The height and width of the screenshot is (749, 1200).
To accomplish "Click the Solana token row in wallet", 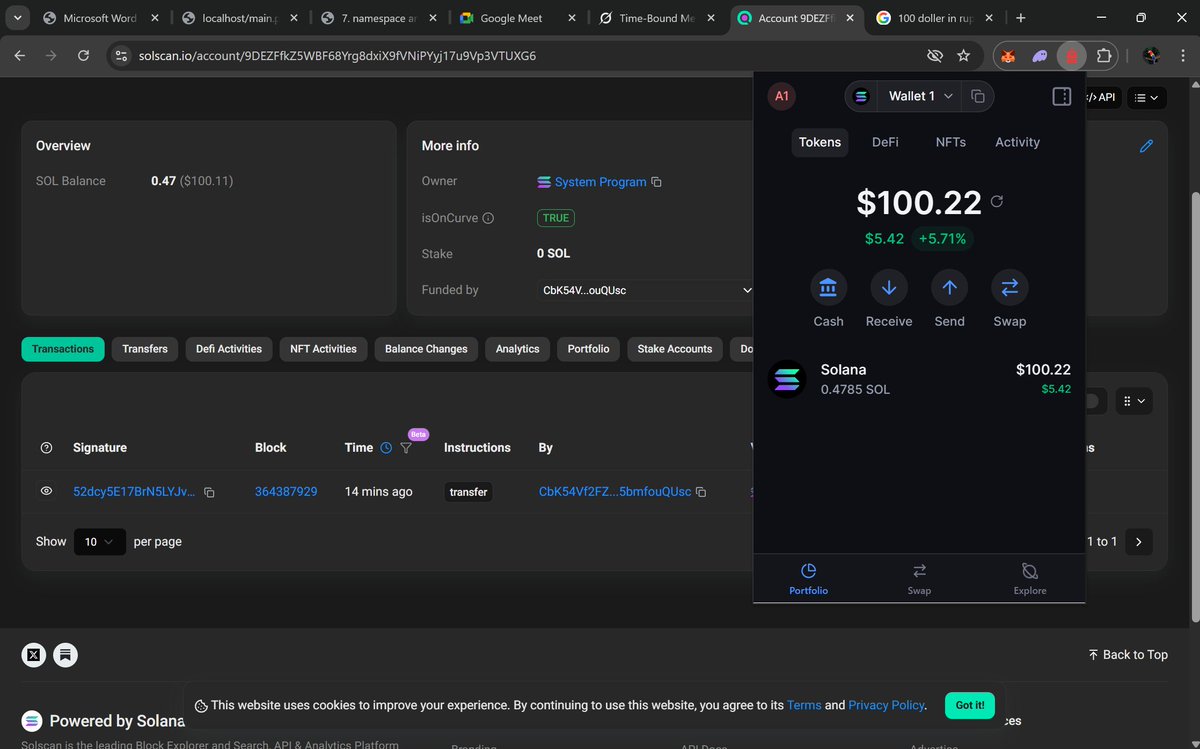I will pyautogui.click(x=919, y=379).
